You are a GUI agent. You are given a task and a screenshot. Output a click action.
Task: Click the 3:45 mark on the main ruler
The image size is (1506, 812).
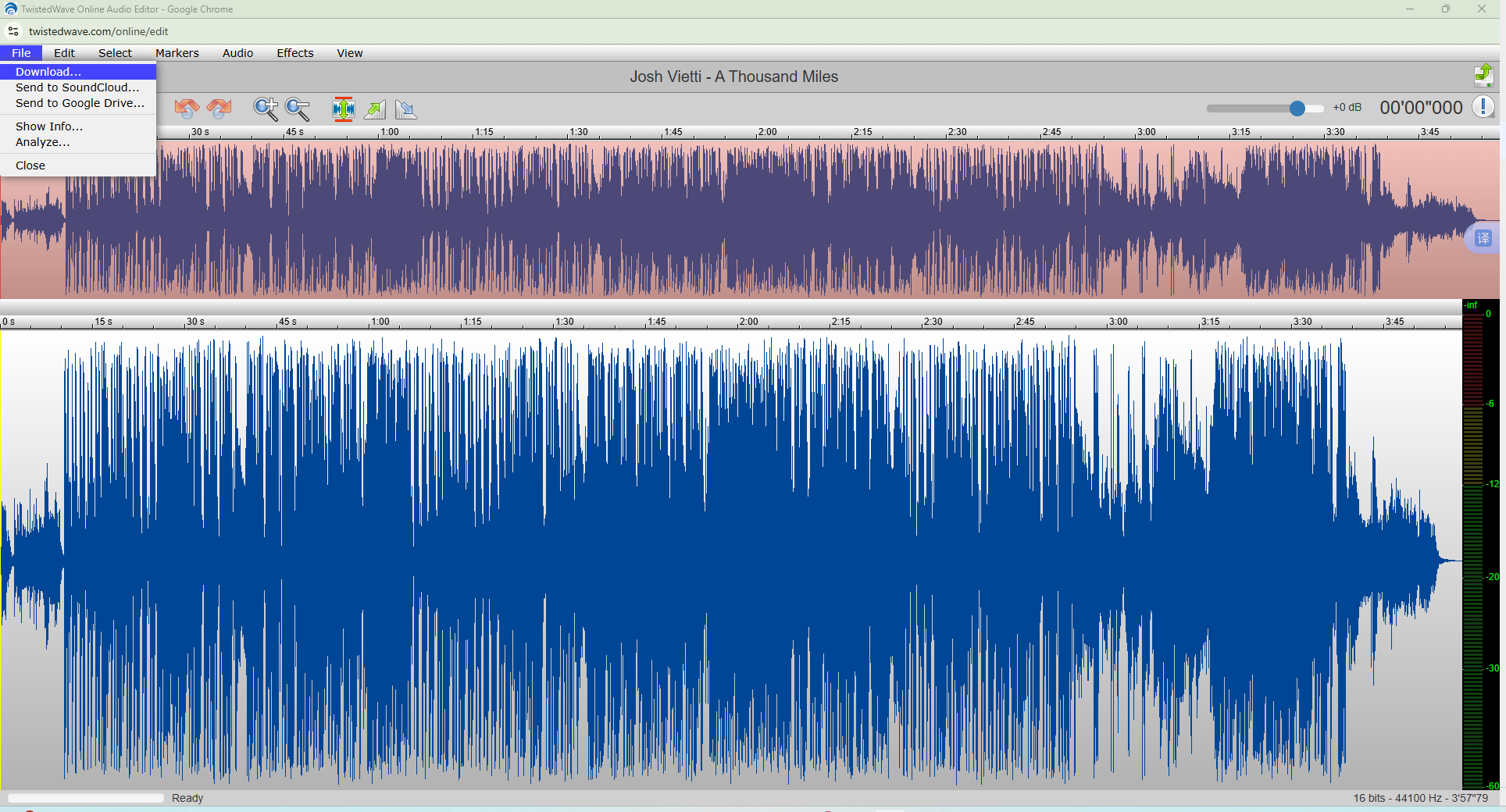(x=1395, y=322)
